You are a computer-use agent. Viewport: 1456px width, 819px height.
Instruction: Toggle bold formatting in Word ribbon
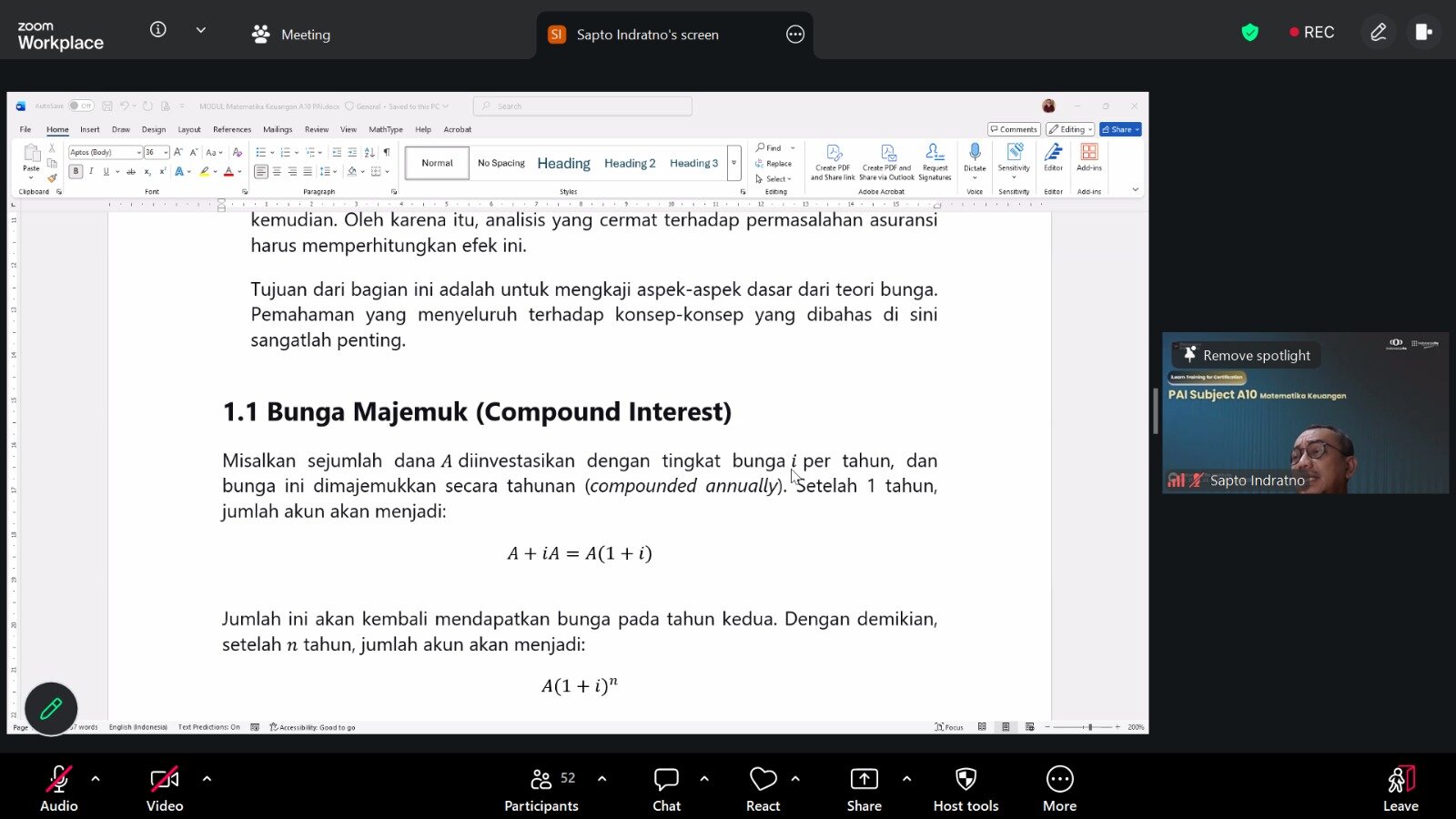76,171
